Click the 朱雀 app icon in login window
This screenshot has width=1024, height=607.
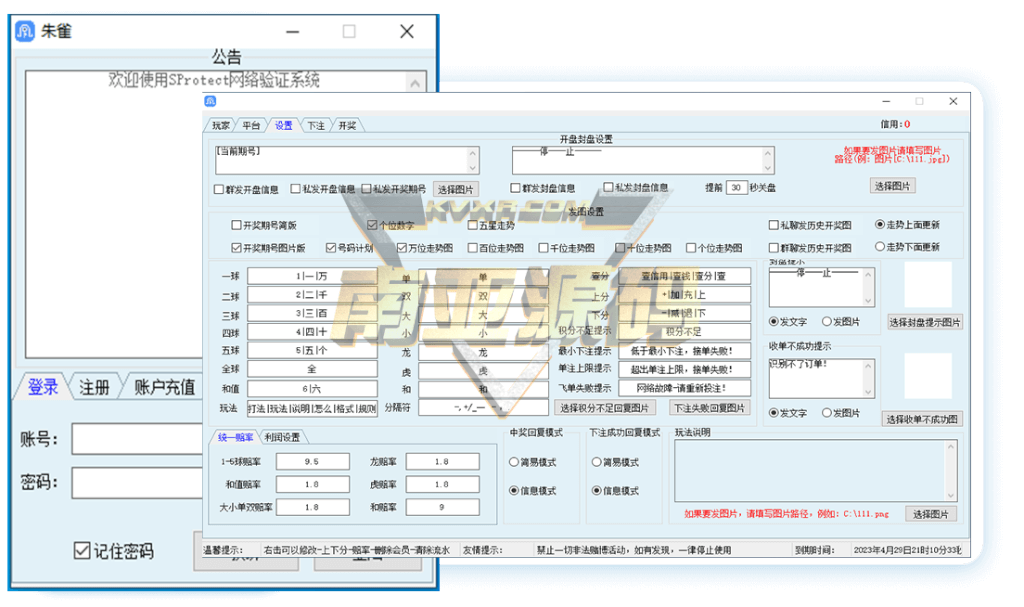click(25, 31)
